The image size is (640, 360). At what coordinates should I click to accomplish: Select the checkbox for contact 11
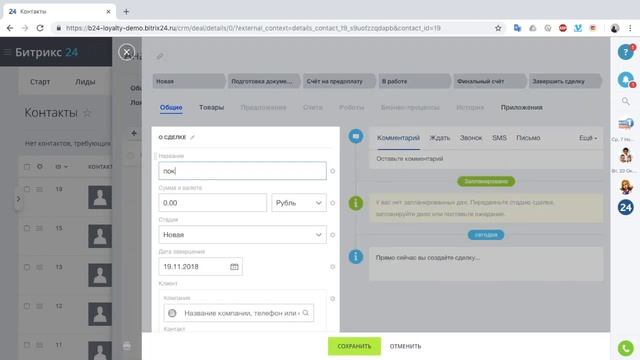pyautogui.click(x=27, y=345)
